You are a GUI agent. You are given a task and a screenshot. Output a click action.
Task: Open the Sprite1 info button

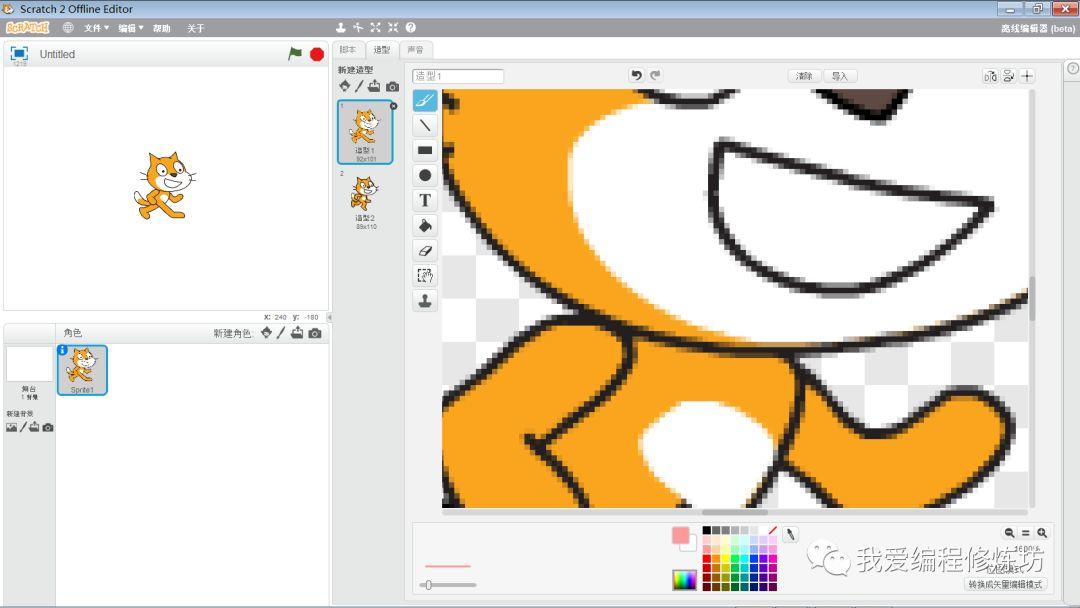click(x=63, y=350)
